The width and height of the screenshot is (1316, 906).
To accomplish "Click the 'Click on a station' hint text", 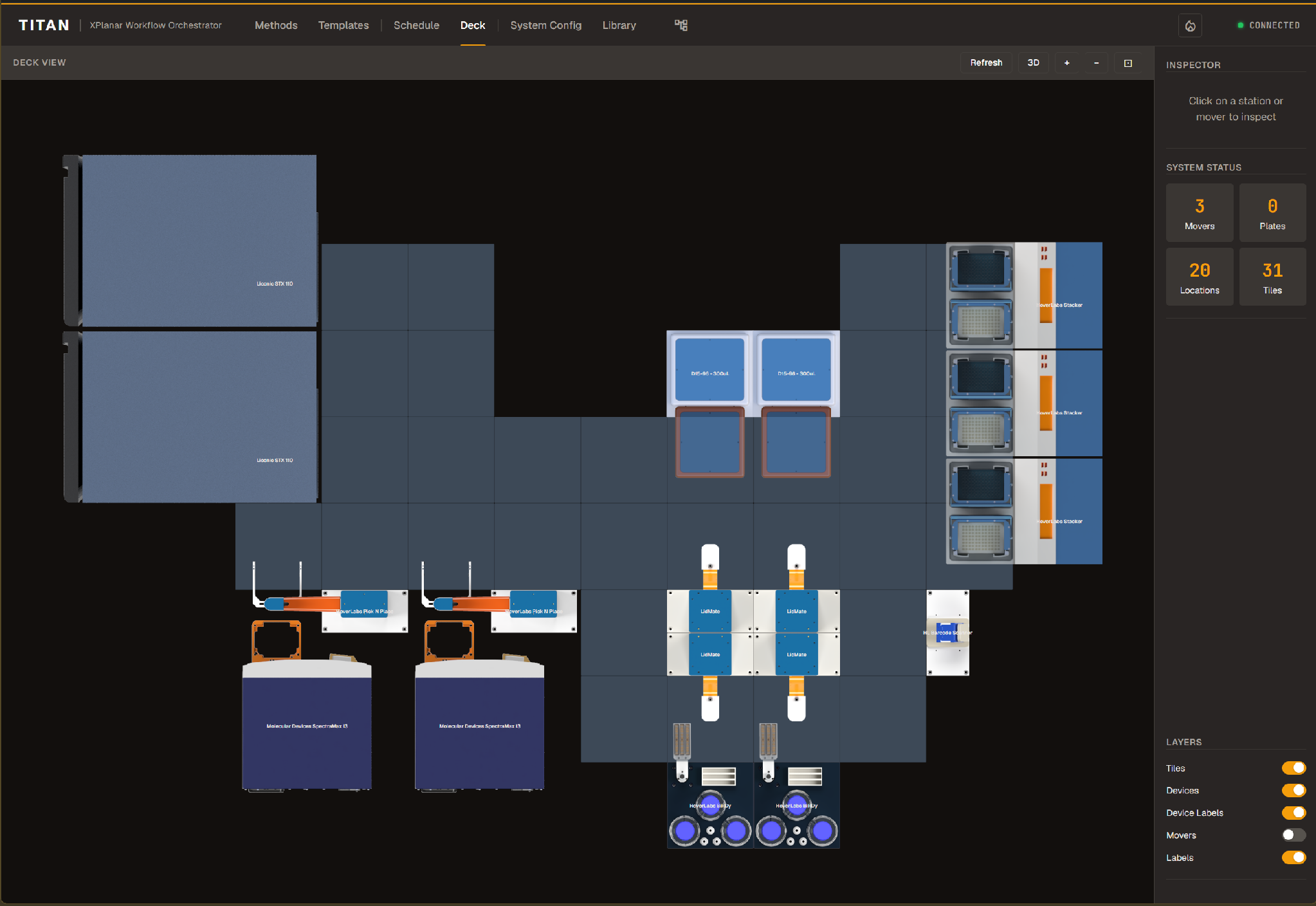I will pos(1236,109).
